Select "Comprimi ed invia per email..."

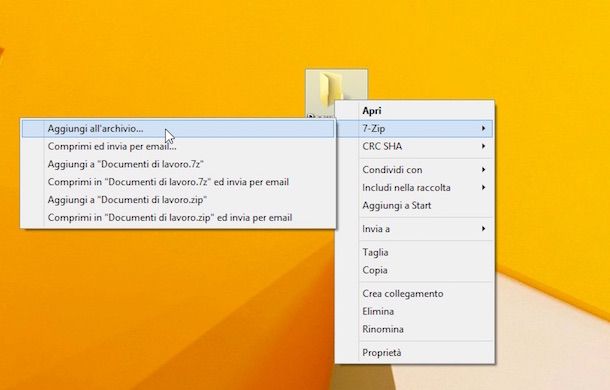178,146
